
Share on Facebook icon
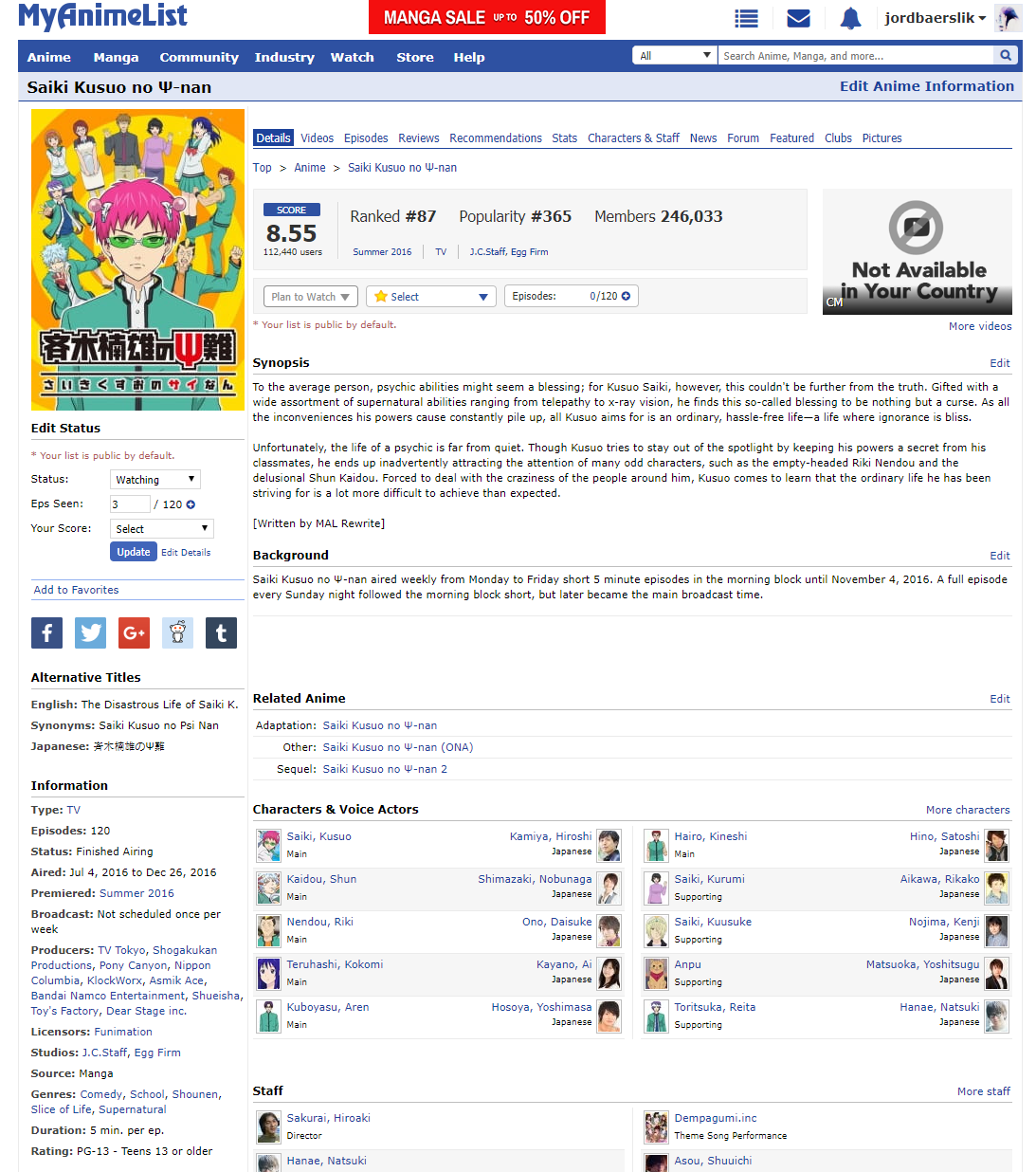(x=46, y=632)
